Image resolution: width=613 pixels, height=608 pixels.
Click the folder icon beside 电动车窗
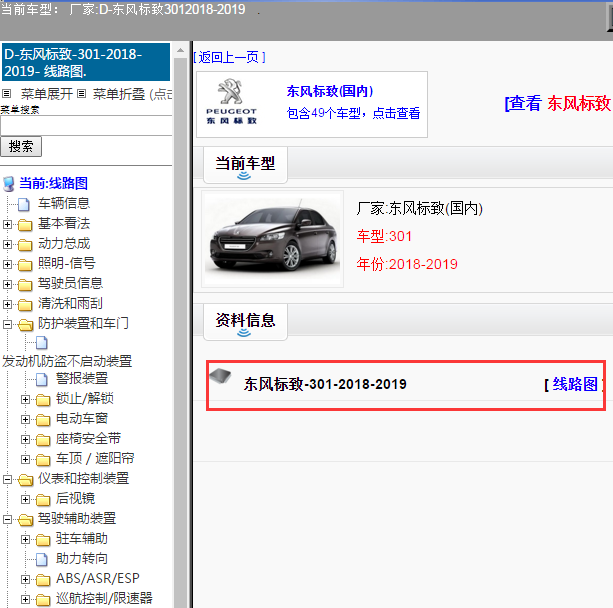(x=43, y=420)
